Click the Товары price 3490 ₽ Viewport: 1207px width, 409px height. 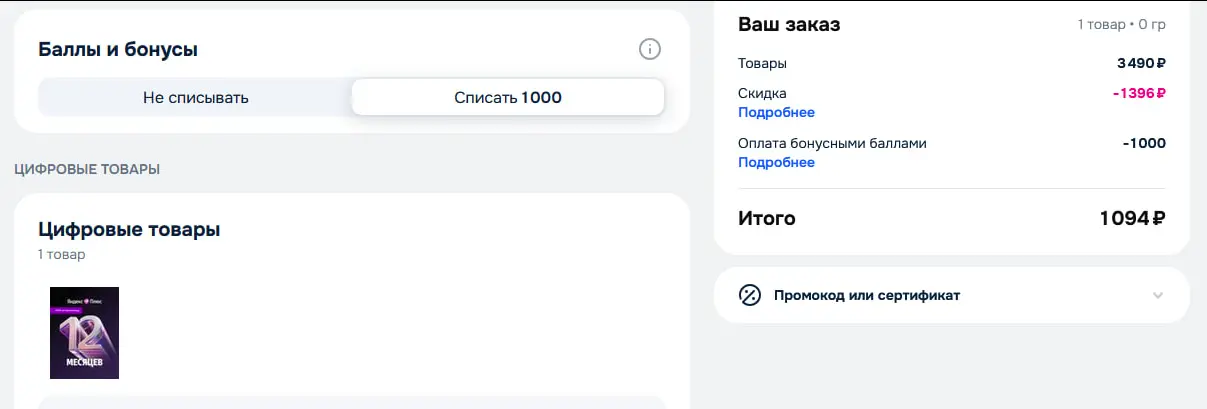(x=1141, y=63)
